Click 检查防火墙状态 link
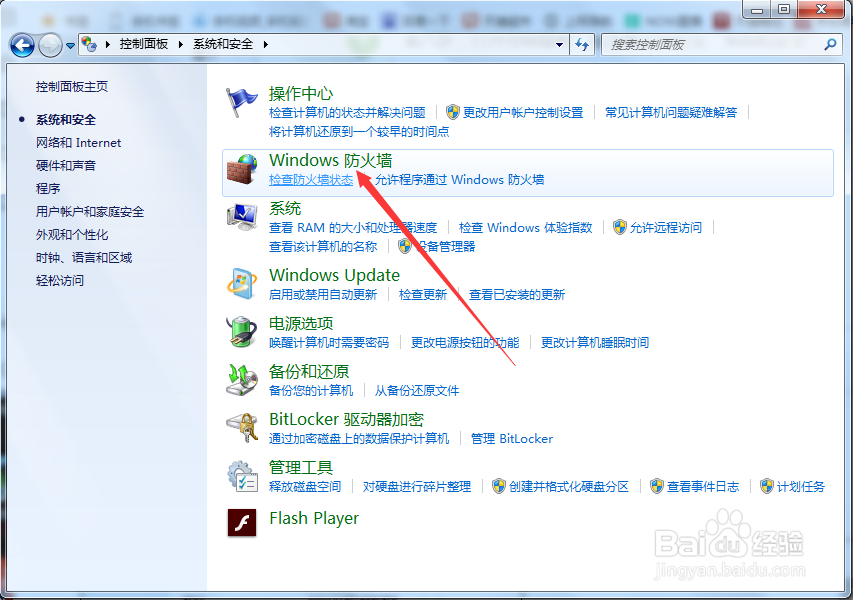Image resolution: width=853 pixels, height=600 pixels. tap(311, 180)
